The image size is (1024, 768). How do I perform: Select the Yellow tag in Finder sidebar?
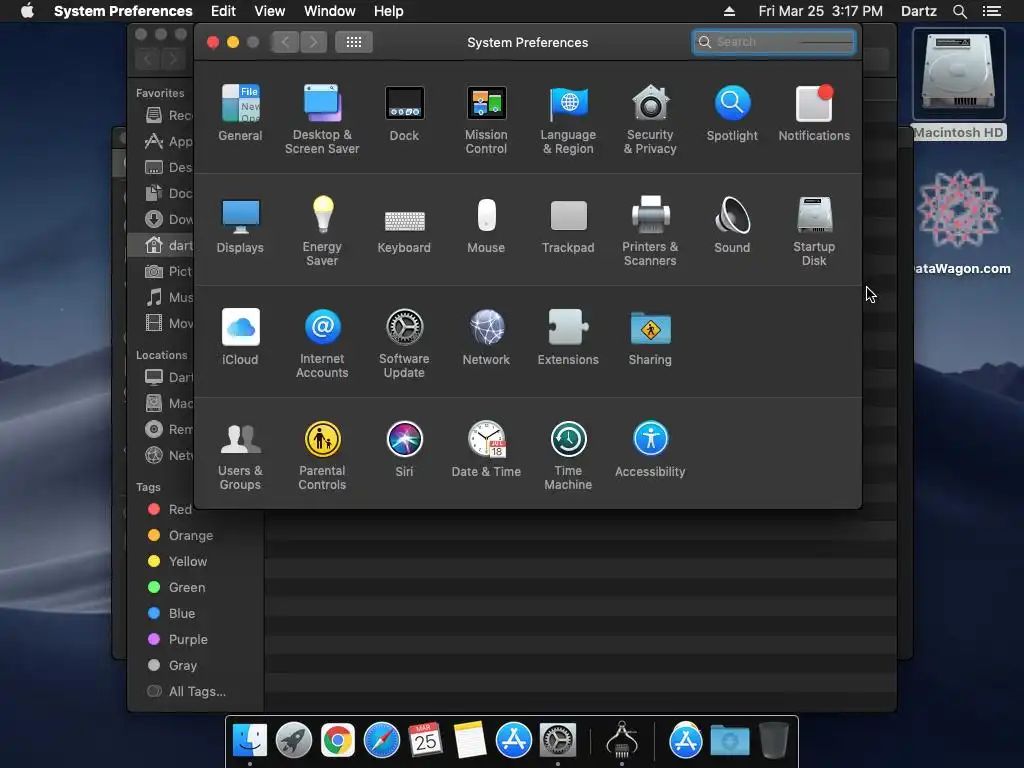pyautogui.click(x=178, y=562)
